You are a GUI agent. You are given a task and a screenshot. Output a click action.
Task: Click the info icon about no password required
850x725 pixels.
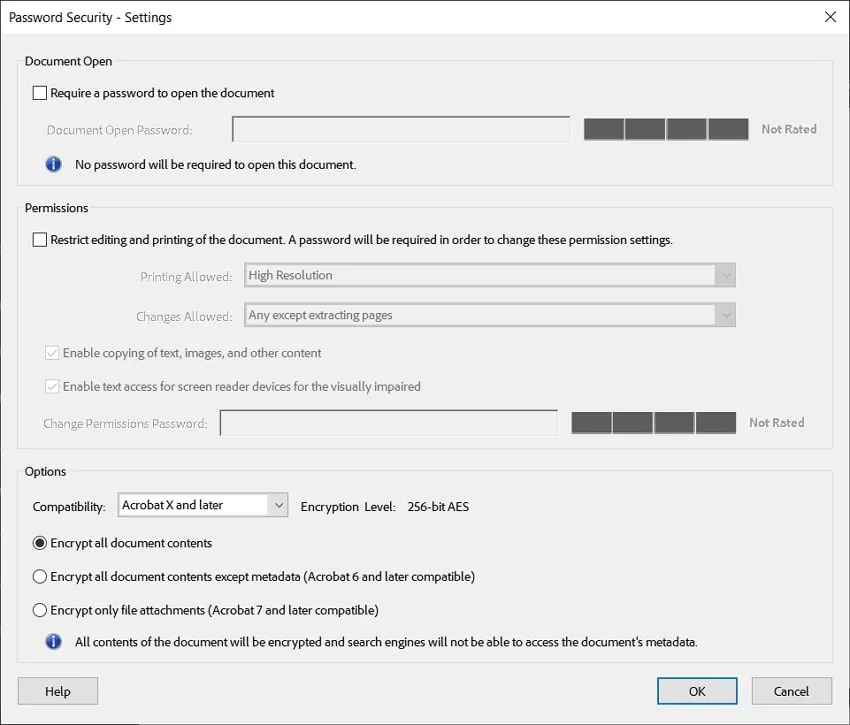click(53, 163)
